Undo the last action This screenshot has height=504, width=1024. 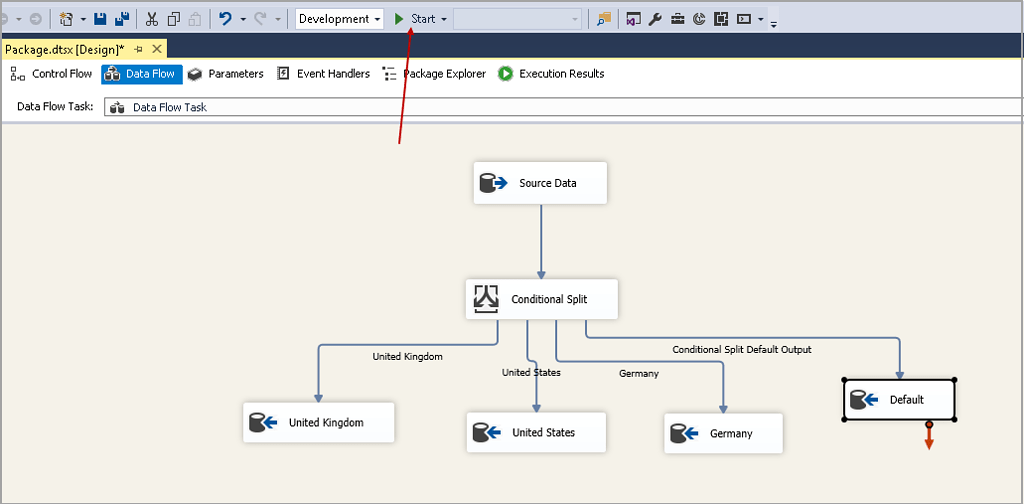226,19
